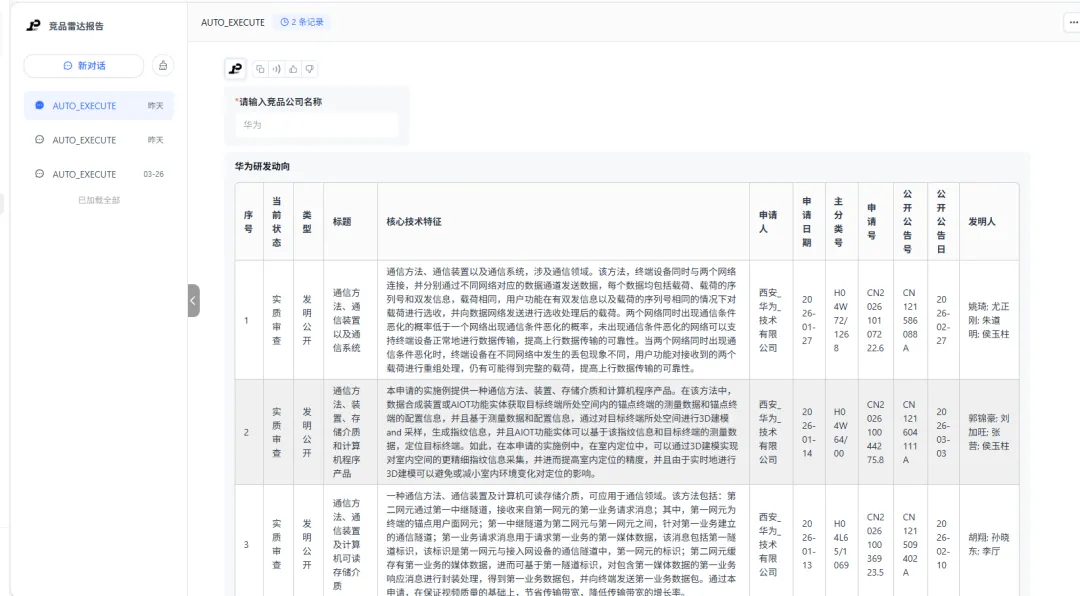This screenshot has height=596, width=1080.
Task: Click the clock icon in records badge
Action: click(x=284, y=22)
